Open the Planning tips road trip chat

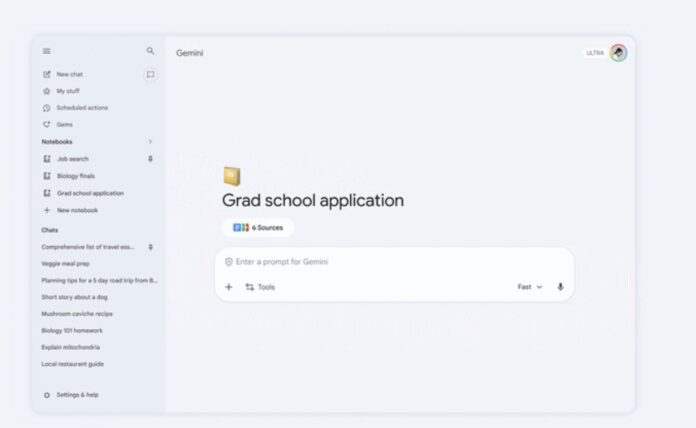(x=99, y=281)
